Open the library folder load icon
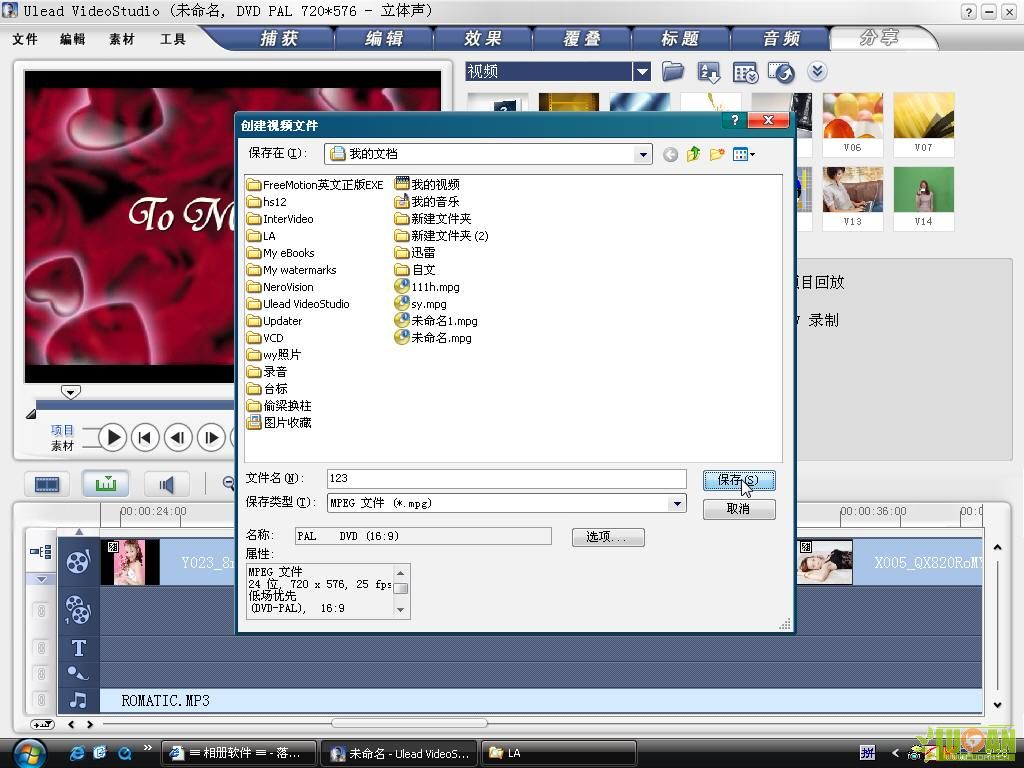 pyautogui.click(x=673, y=71)
